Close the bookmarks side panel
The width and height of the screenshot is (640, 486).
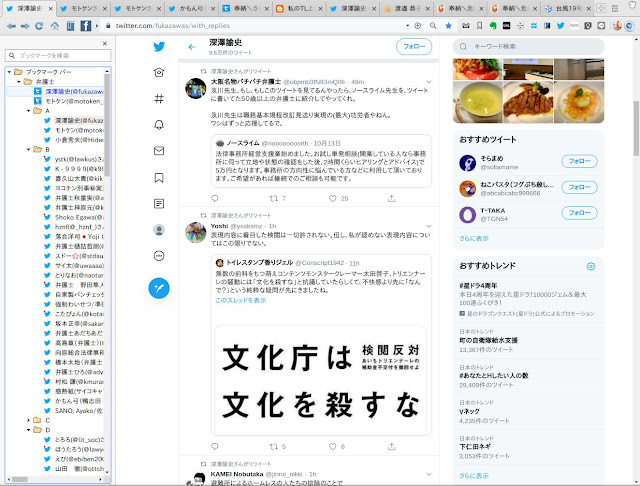105,43
